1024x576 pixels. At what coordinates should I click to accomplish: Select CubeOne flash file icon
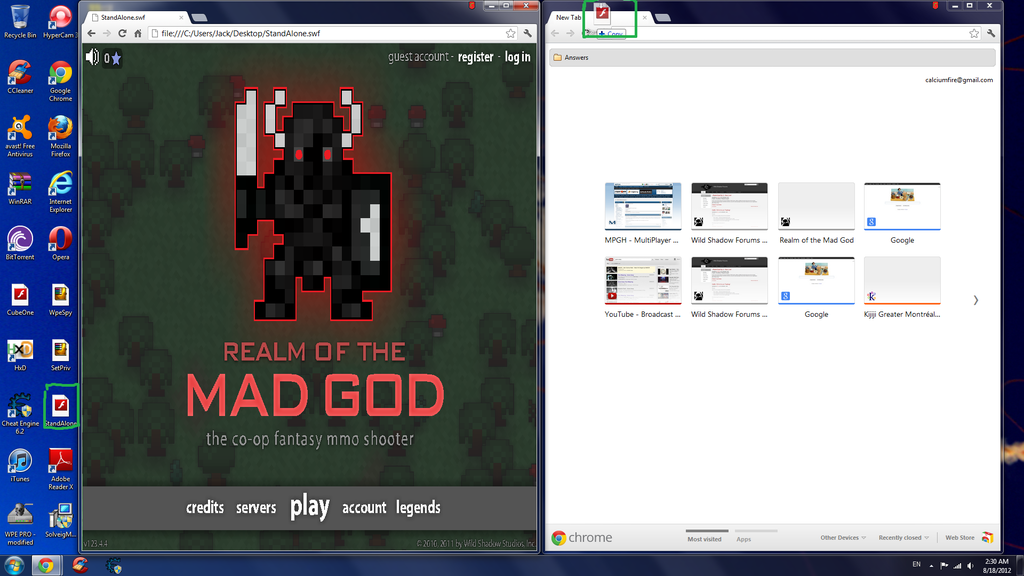click(x=20, y=299)
